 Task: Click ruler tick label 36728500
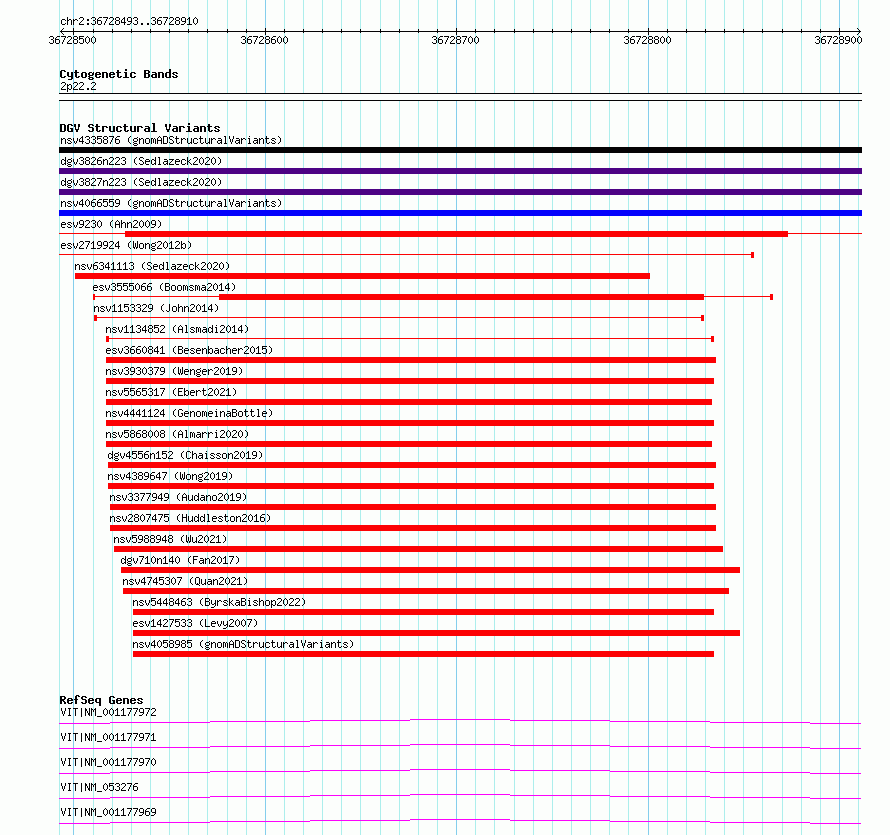[x=73, y=40]
